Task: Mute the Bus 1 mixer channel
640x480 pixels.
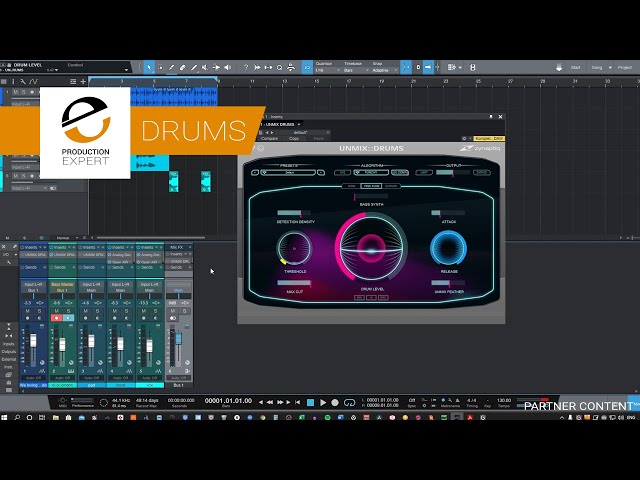Action: [x=173, y=311]
